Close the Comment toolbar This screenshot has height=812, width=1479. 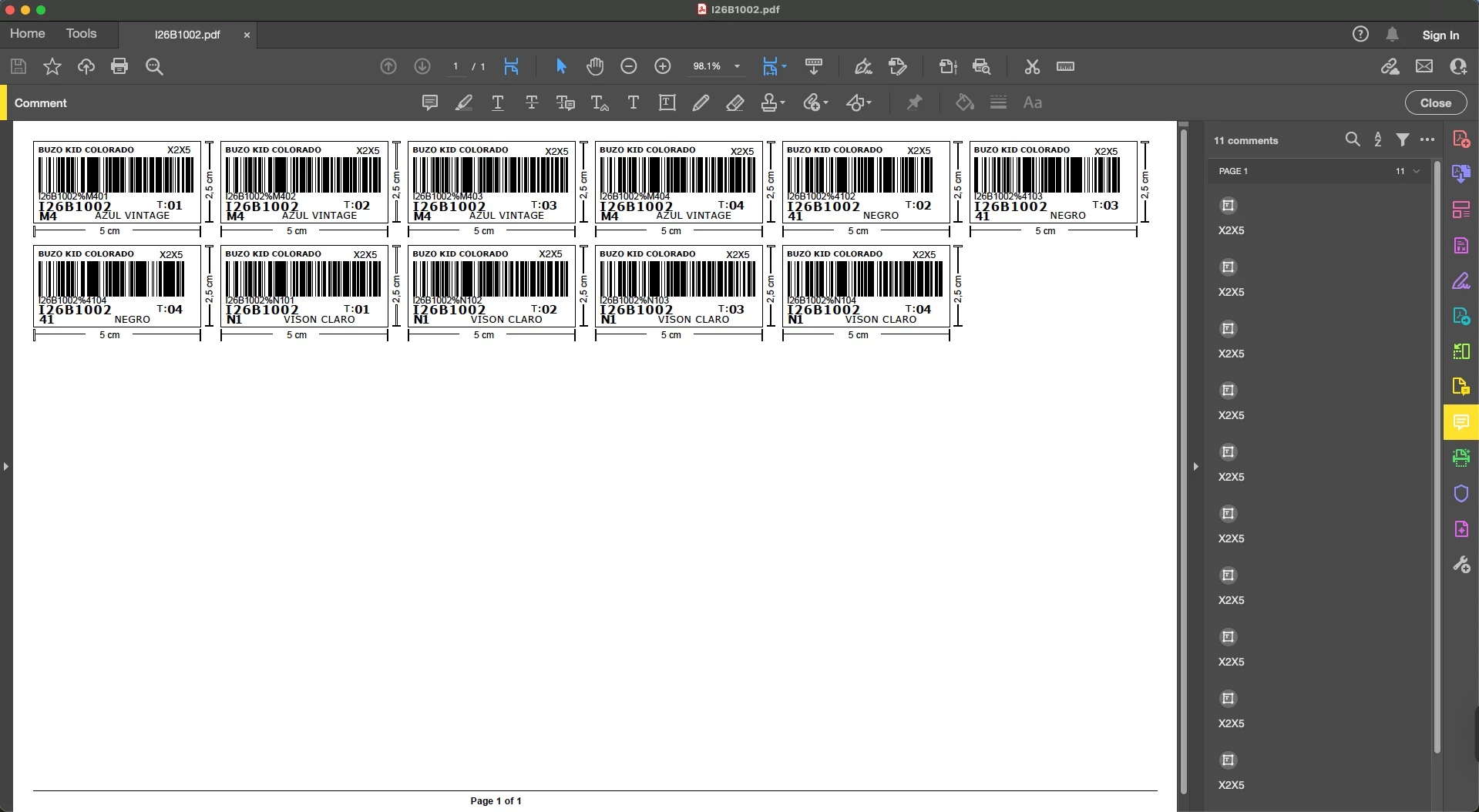[1435, 102]
